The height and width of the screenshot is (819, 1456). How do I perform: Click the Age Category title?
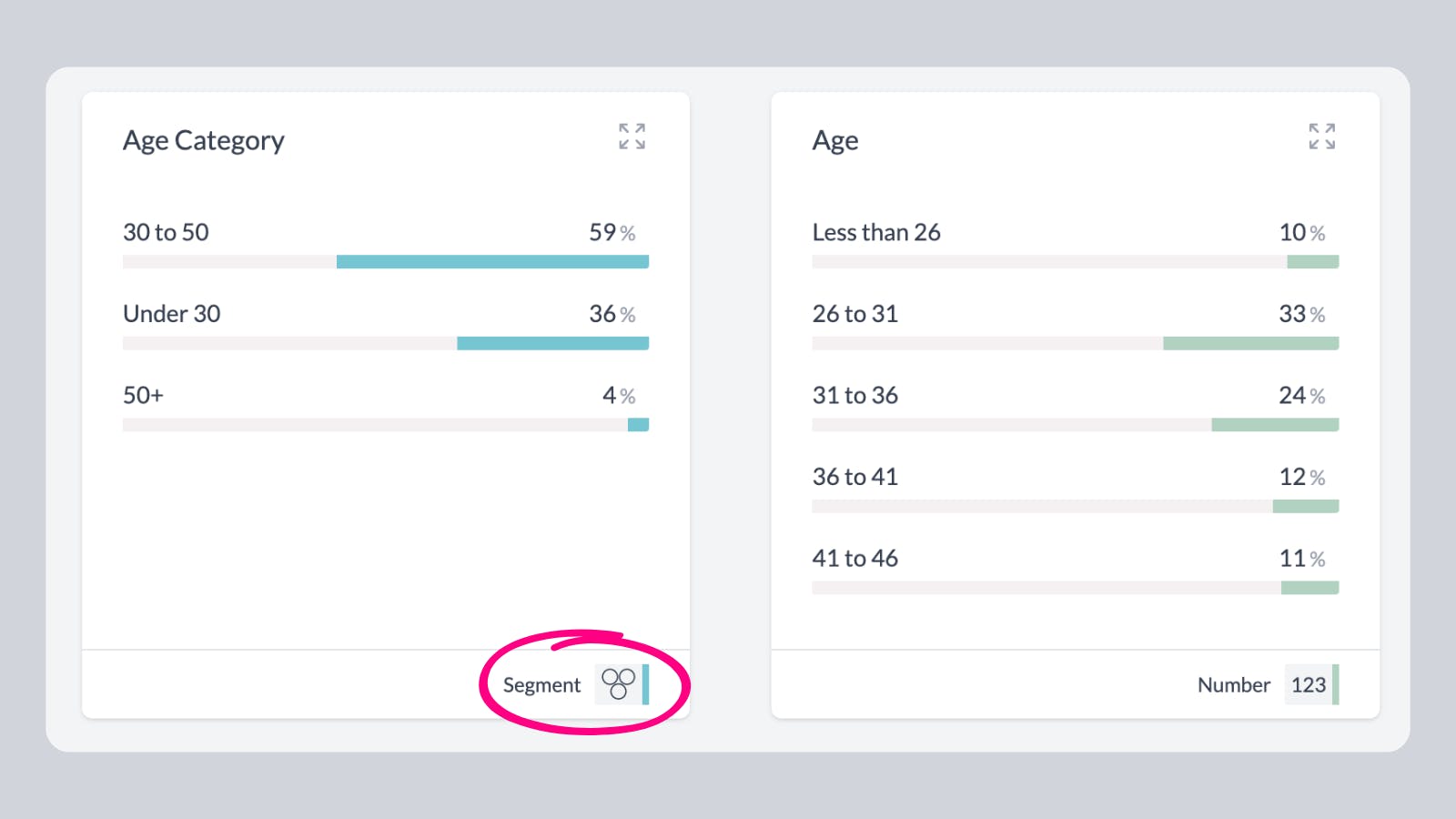[x=204, y=141]
